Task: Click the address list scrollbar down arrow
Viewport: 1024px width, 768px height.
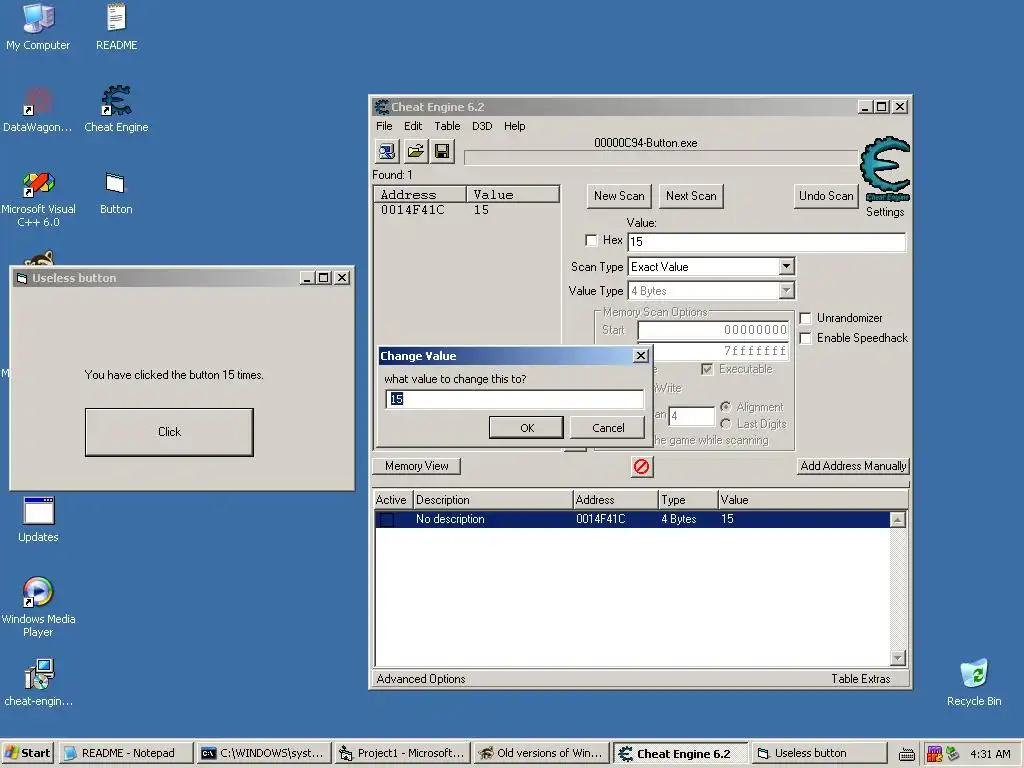Action: (898, 658)
